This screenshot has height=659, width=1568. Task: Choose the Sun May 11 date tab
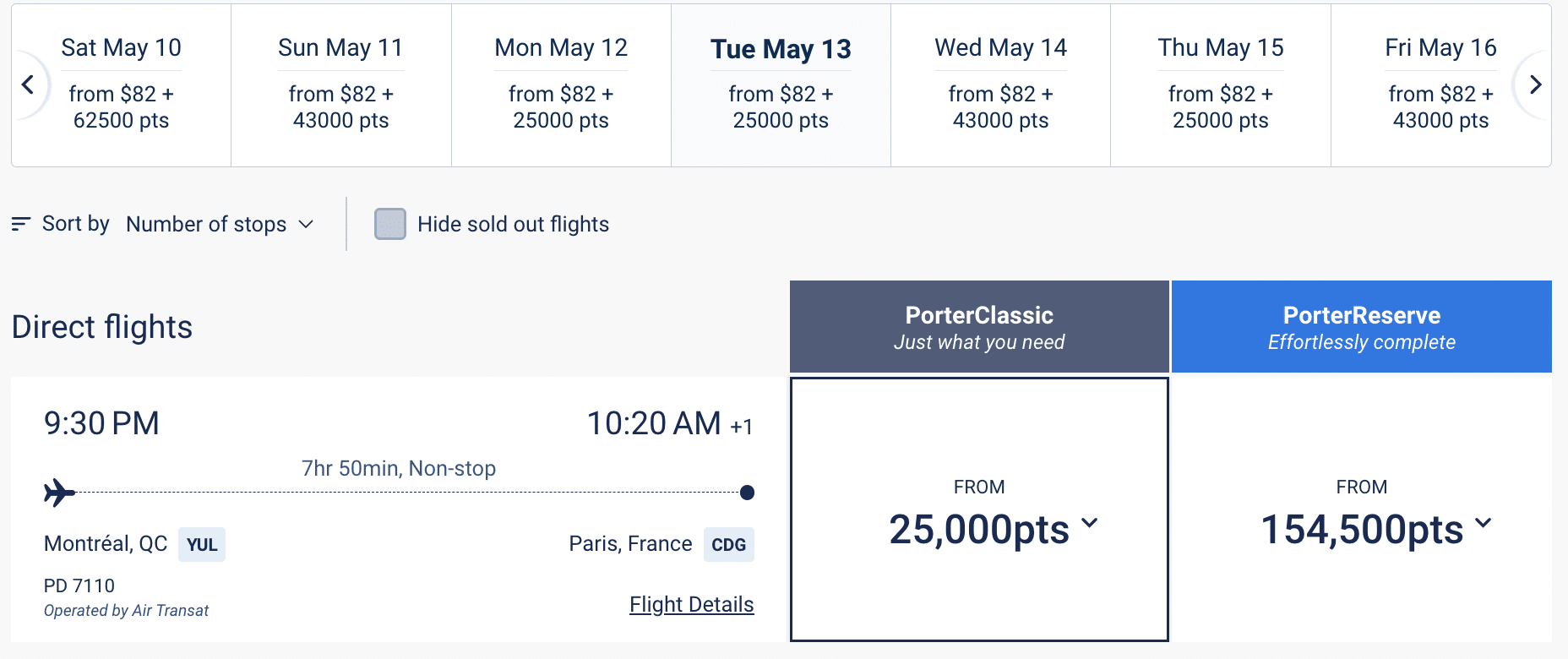coord(341,84)
